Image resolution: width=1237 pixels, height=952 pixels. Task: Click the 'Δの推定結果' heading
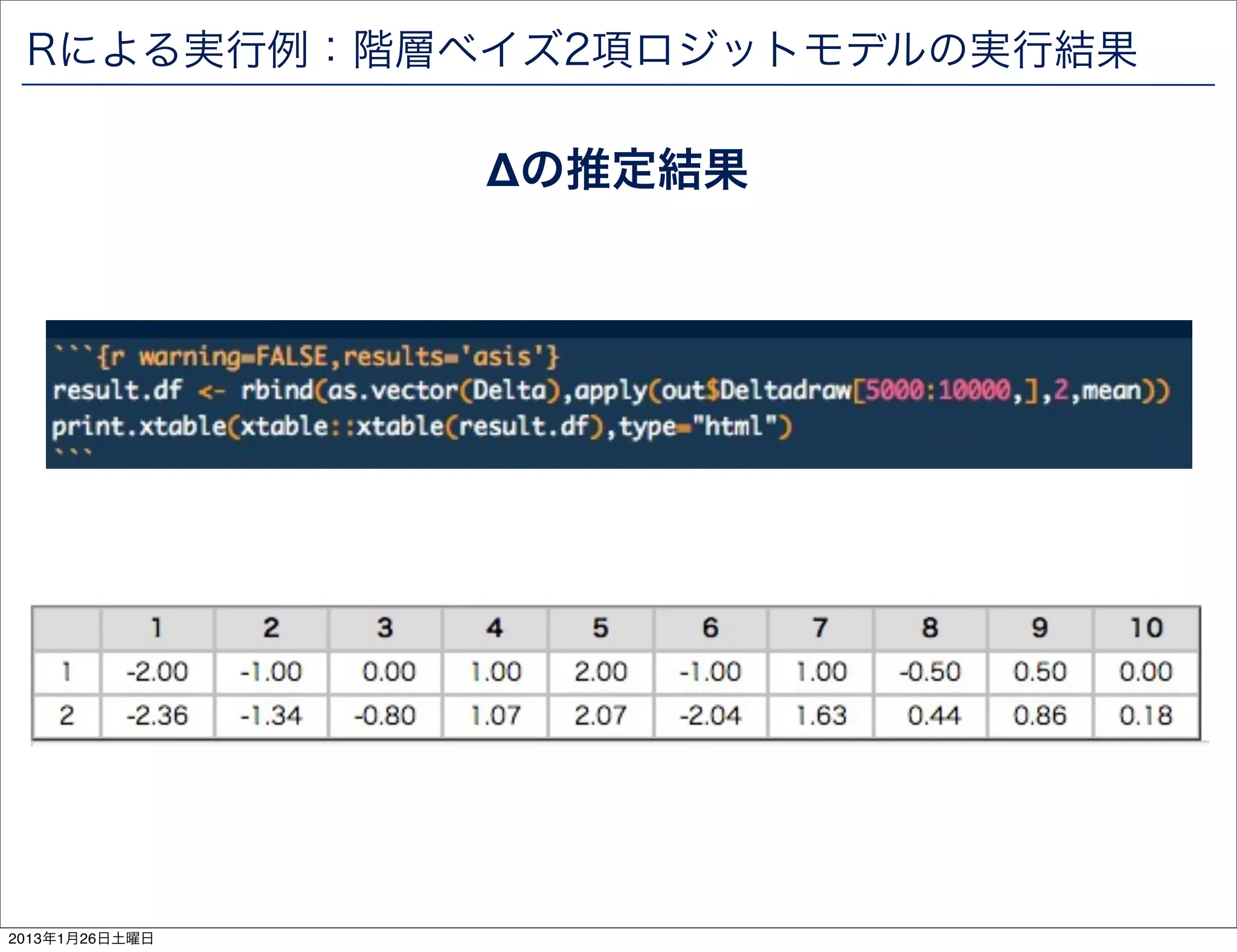(617, 170)
